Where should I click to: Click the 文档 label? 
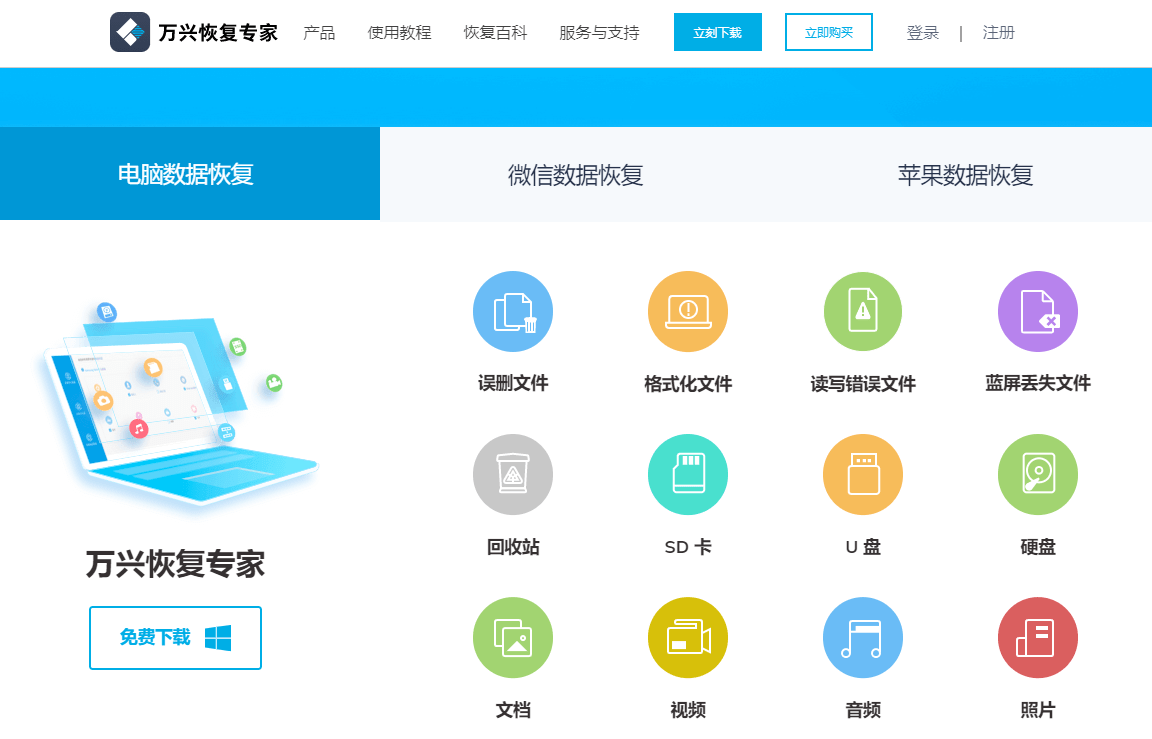tap(513, 710)
